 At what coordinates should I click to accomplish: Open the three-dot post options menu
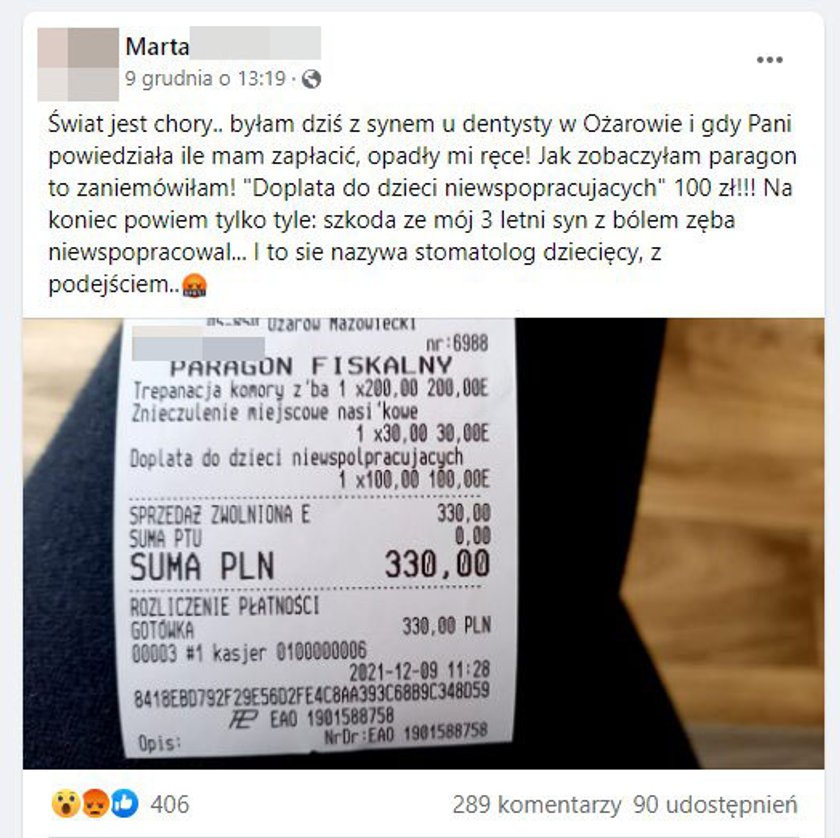pos(769,59)
